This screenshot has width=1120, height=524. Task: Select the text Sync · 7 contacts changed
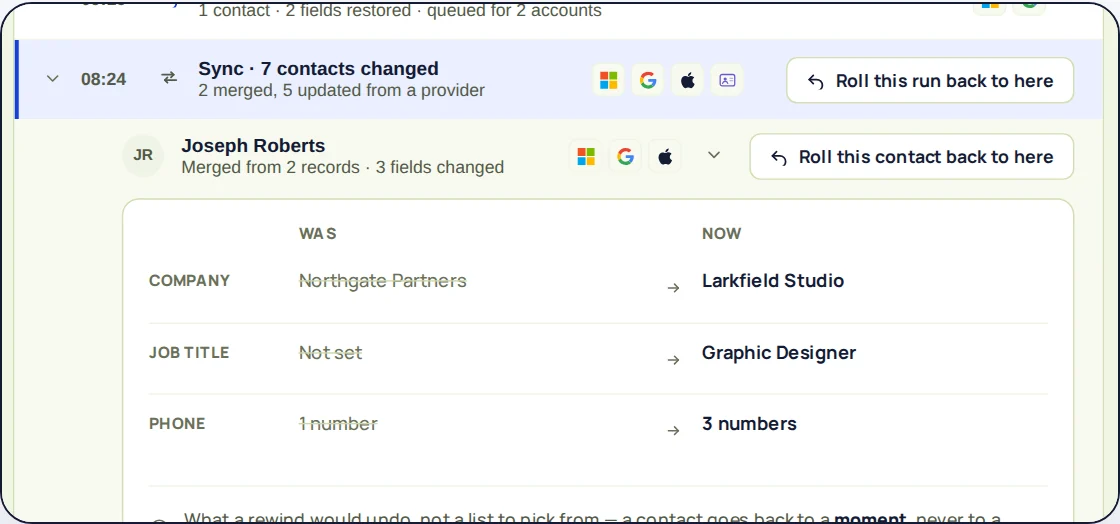click(x=319, y=69)
